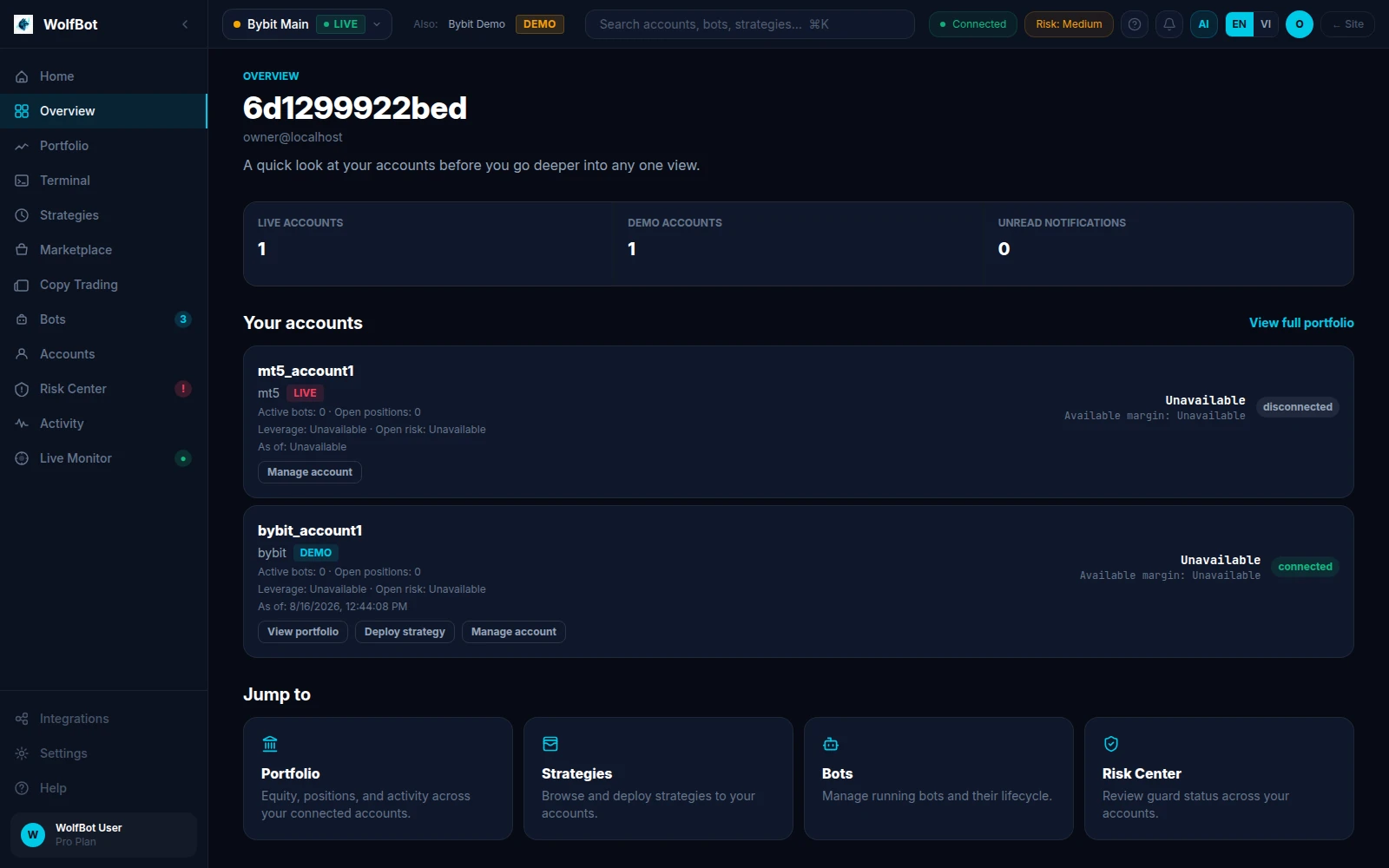1389x868 pixels.
Task: Click the Live Monitor icon
Action: [x=22, y=458]
